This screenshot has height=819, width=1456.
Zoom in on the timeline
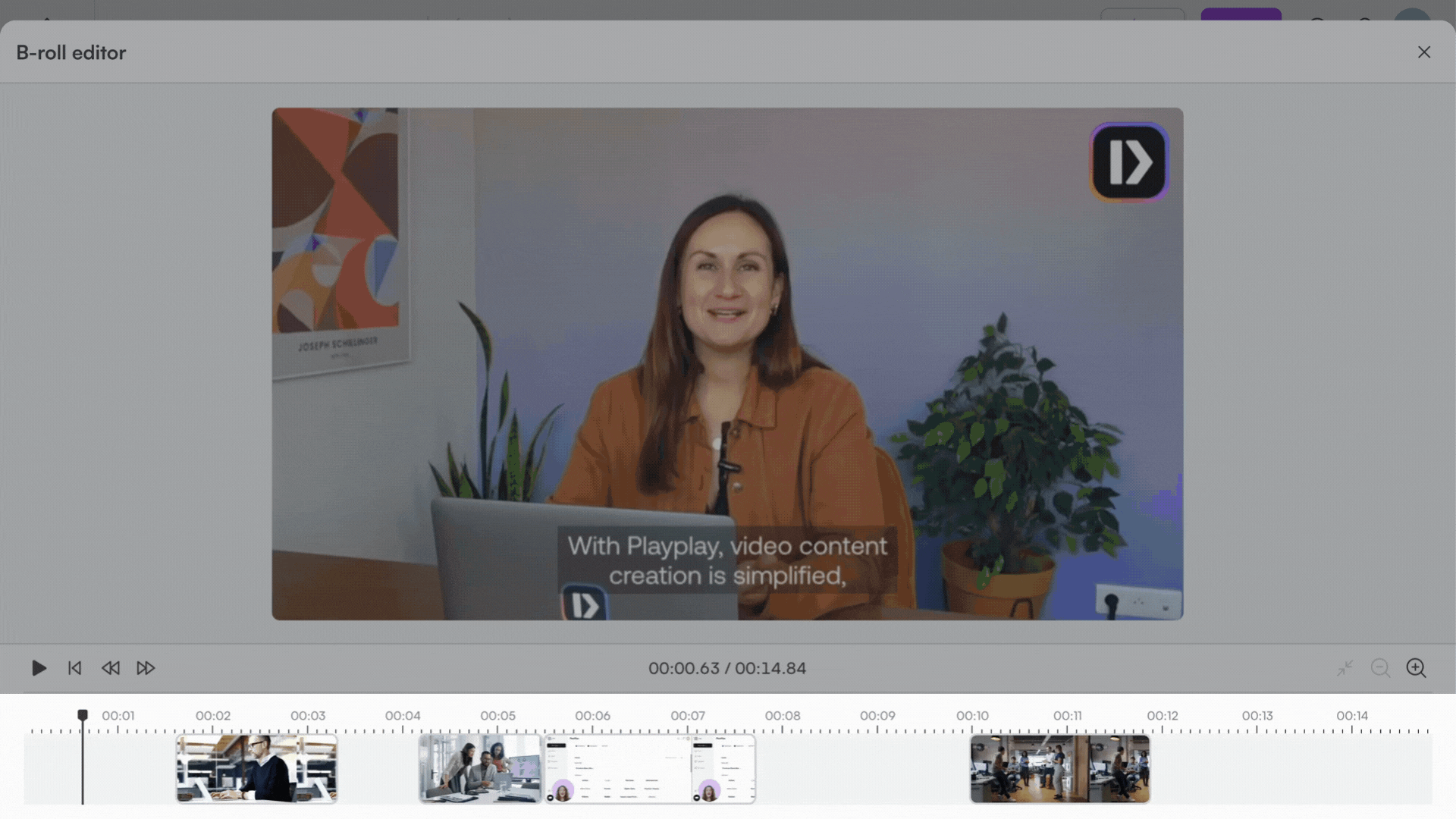(x=1416, y=668)
